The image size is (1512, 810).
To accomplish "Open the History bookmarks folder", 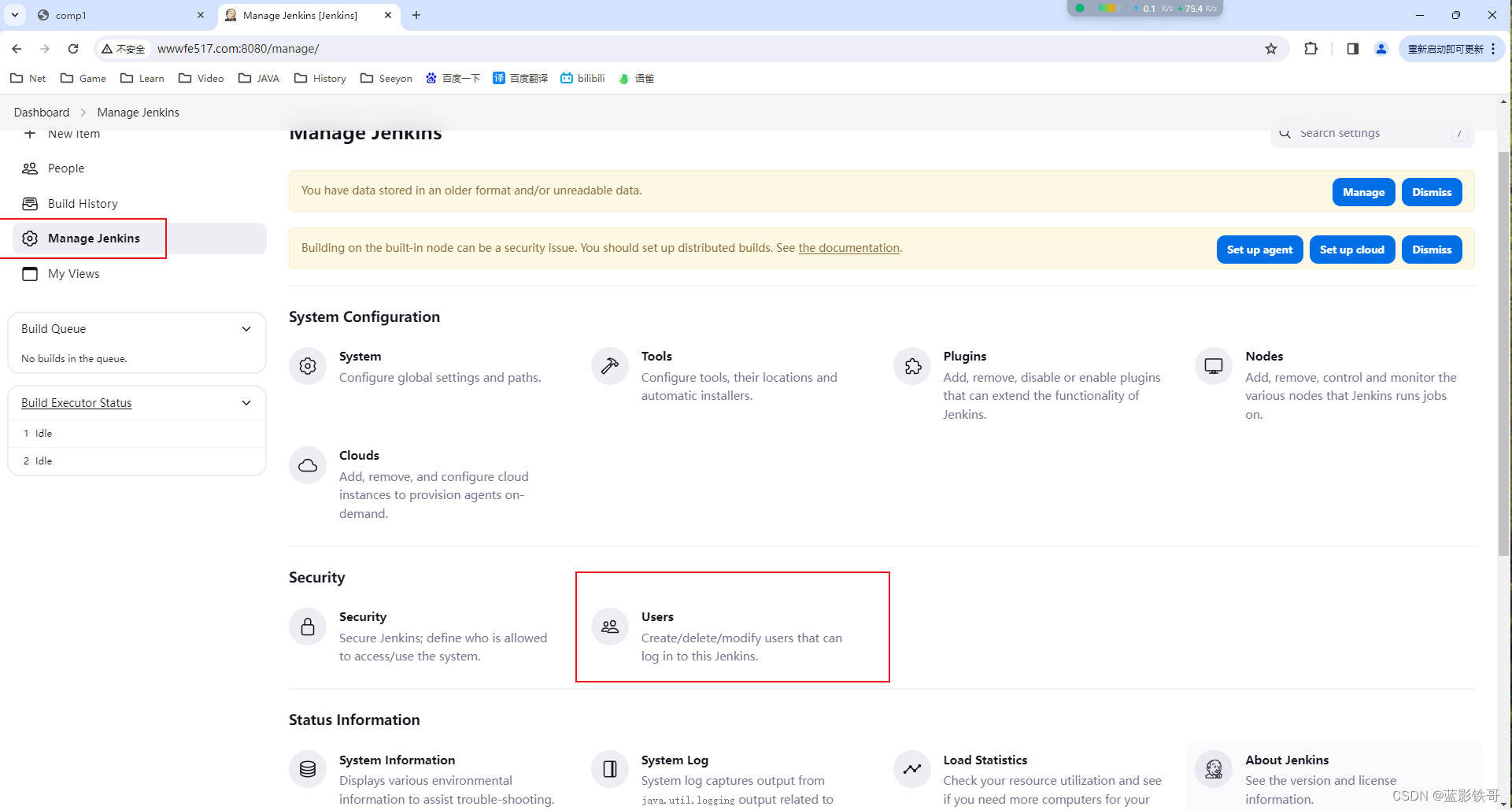I will pyautogui.click(x=320, y=78).
